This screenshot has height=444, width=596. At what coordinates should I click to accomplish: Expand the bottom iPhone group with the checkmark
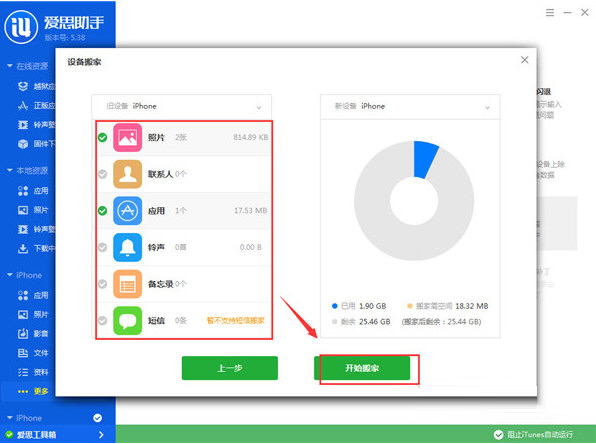[10, 418]
